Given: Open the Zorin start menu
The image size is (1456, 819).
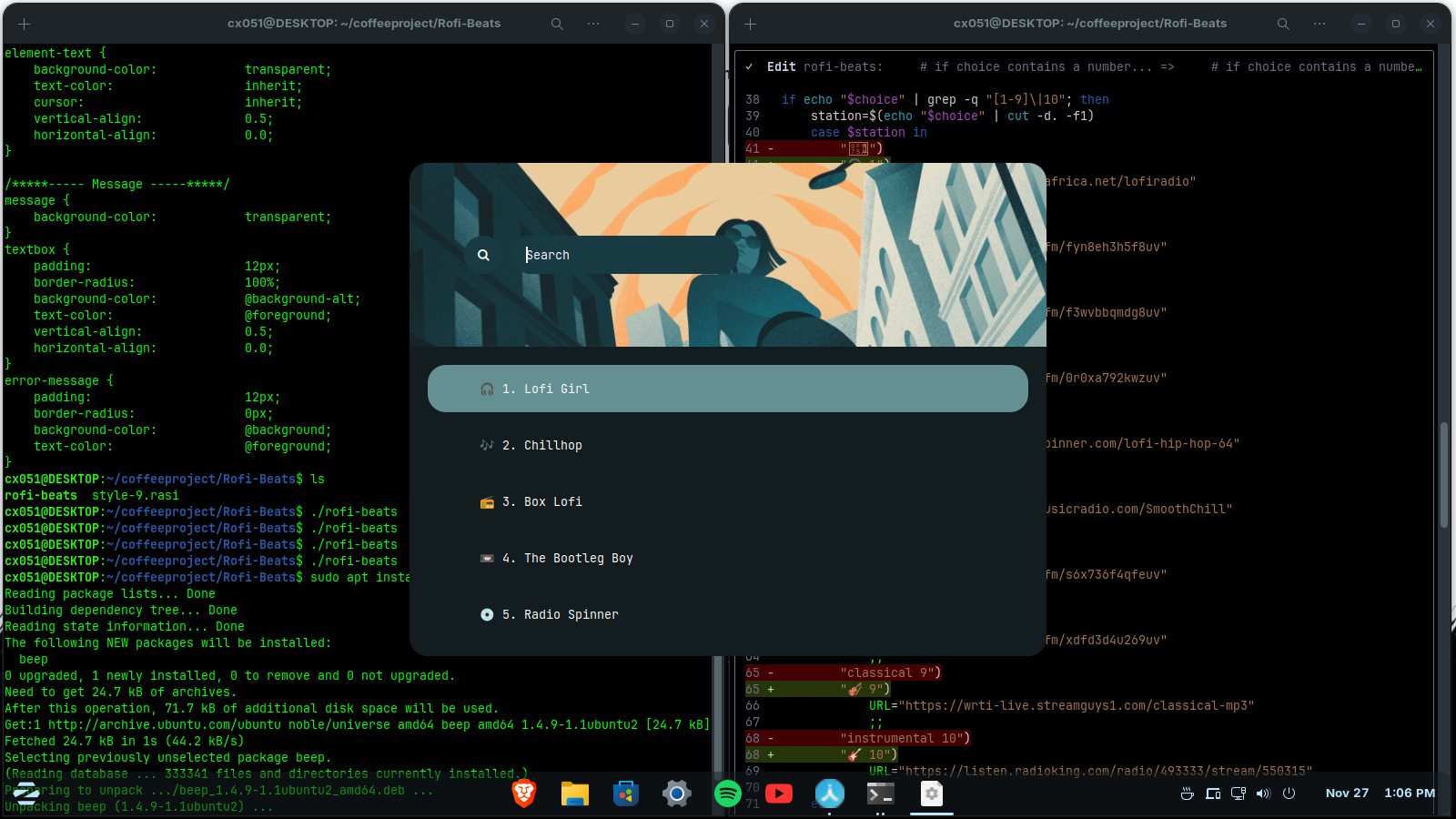Looking at the screenshot, I should tap(26, 794).
